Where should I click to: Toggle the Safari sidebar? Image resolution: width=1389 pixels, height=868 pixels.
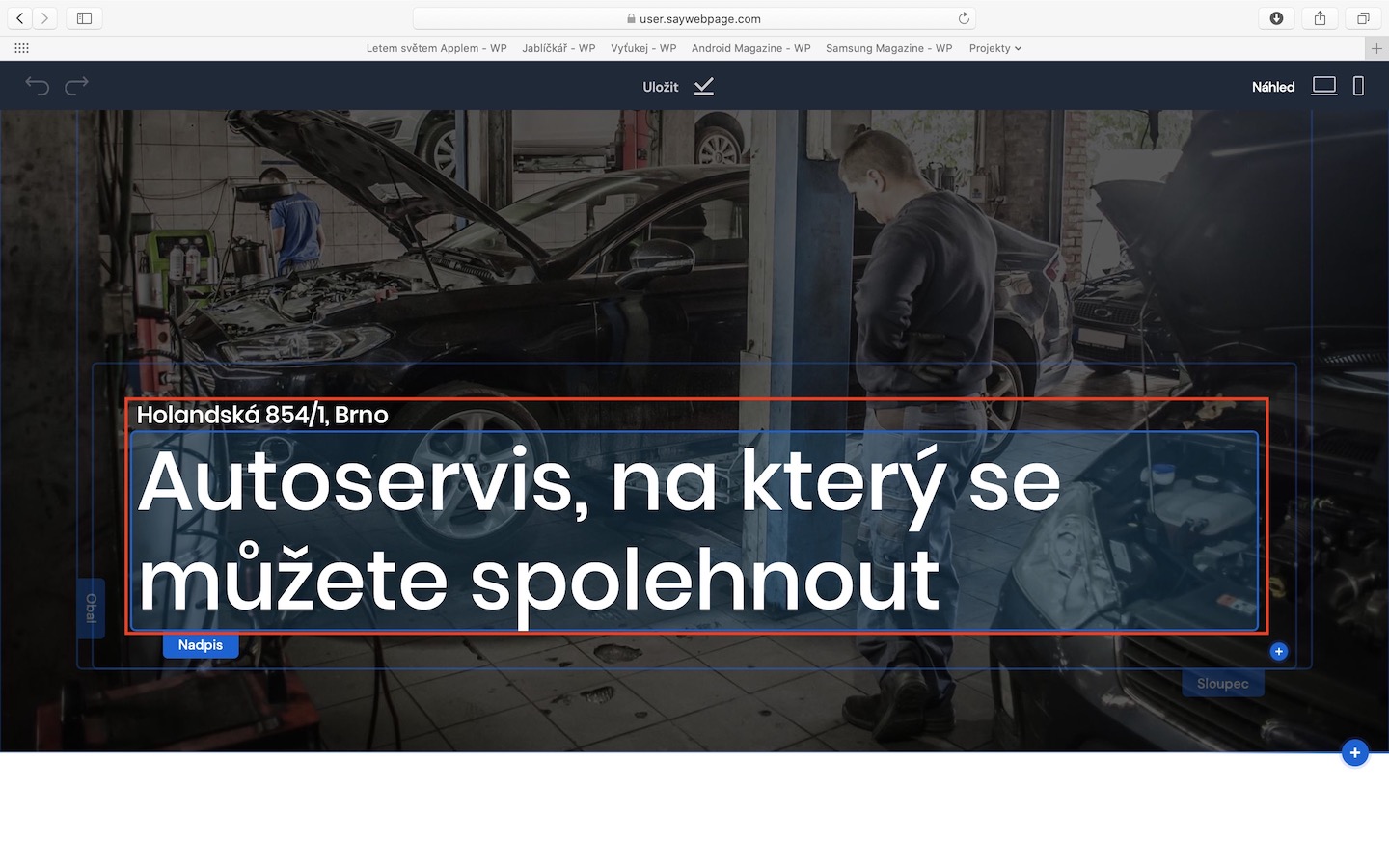[84, 18]
